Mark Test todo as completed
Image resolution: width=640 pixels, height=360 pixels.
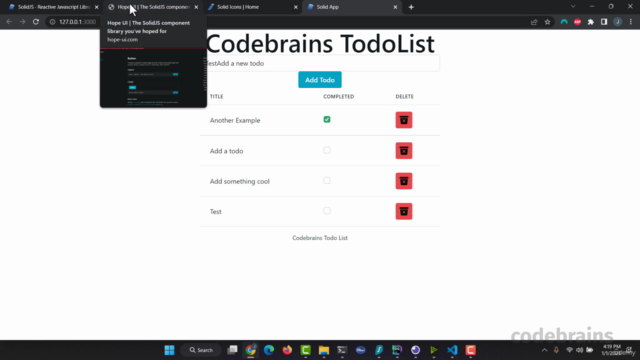pos(327,211)
